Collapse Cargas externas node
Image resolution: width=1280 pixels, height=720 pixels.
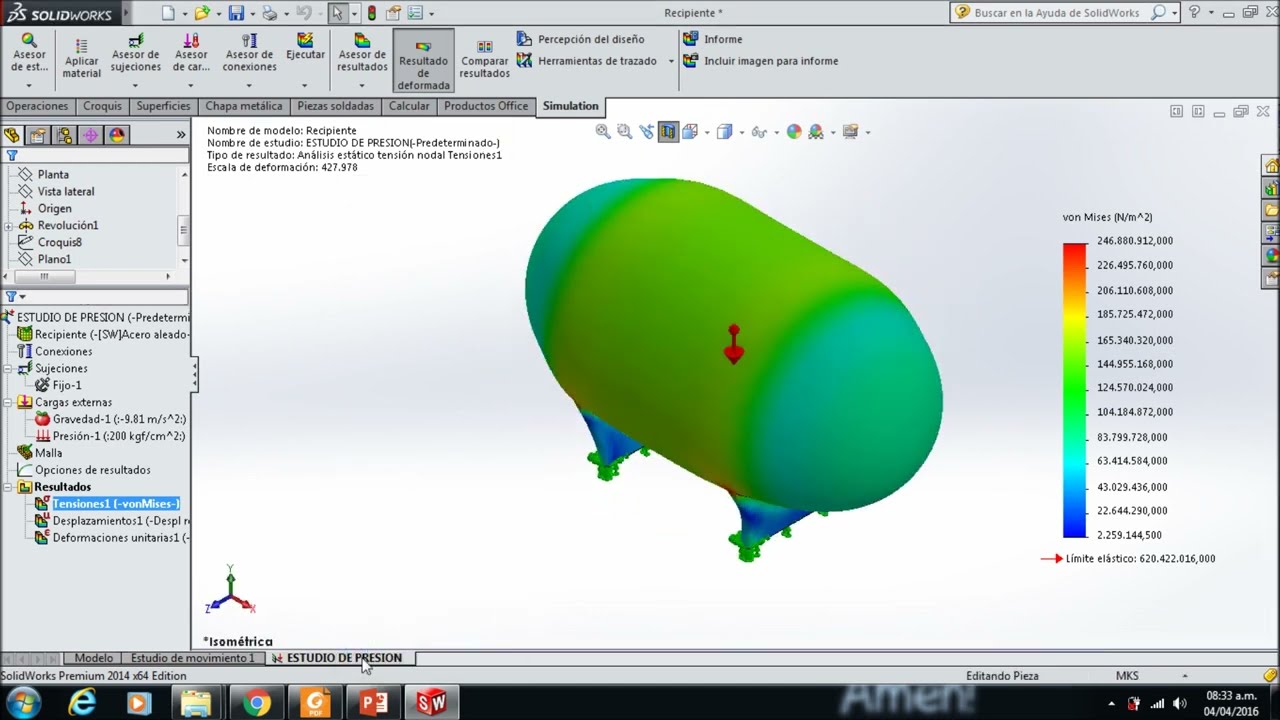click(x=8, y=403)
